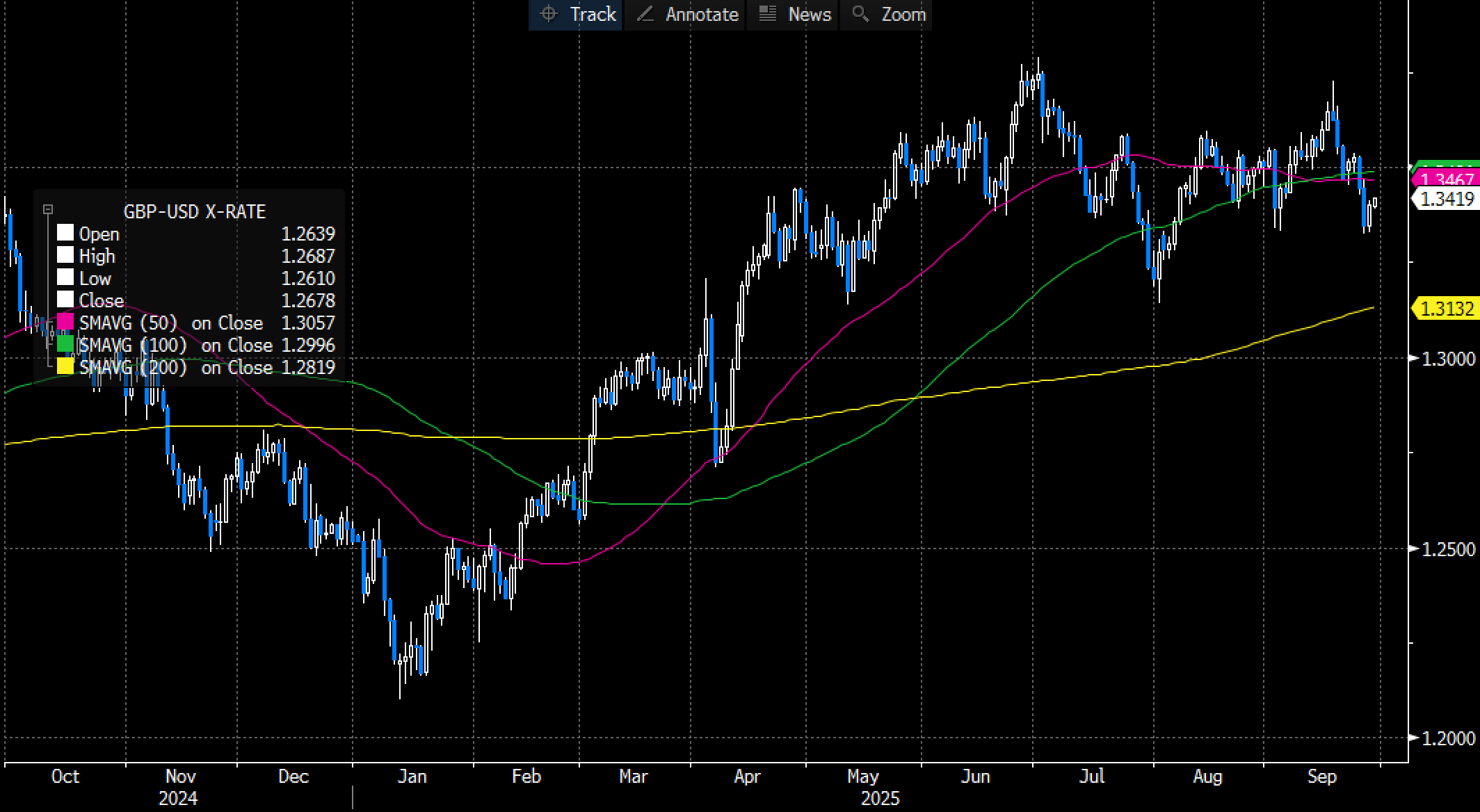
Task: Click the magenta SMAVG (50) swatch
Action: coord(65,323)
